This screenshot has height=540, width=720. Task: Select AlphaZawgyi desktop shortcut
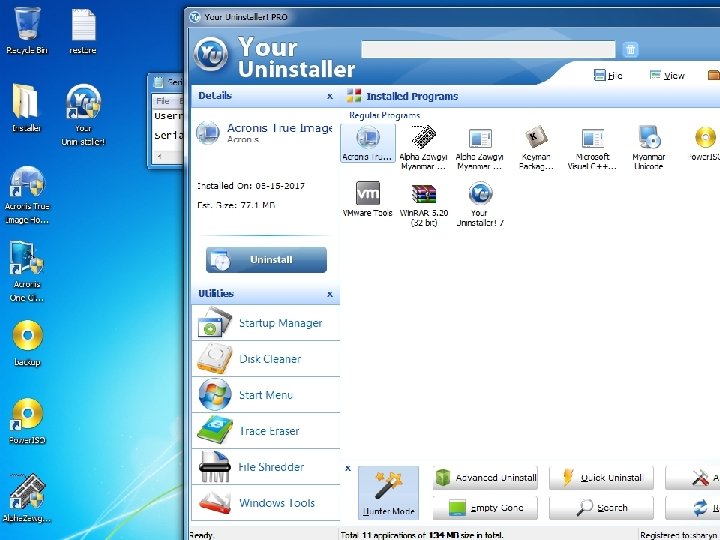click(27, 498)
